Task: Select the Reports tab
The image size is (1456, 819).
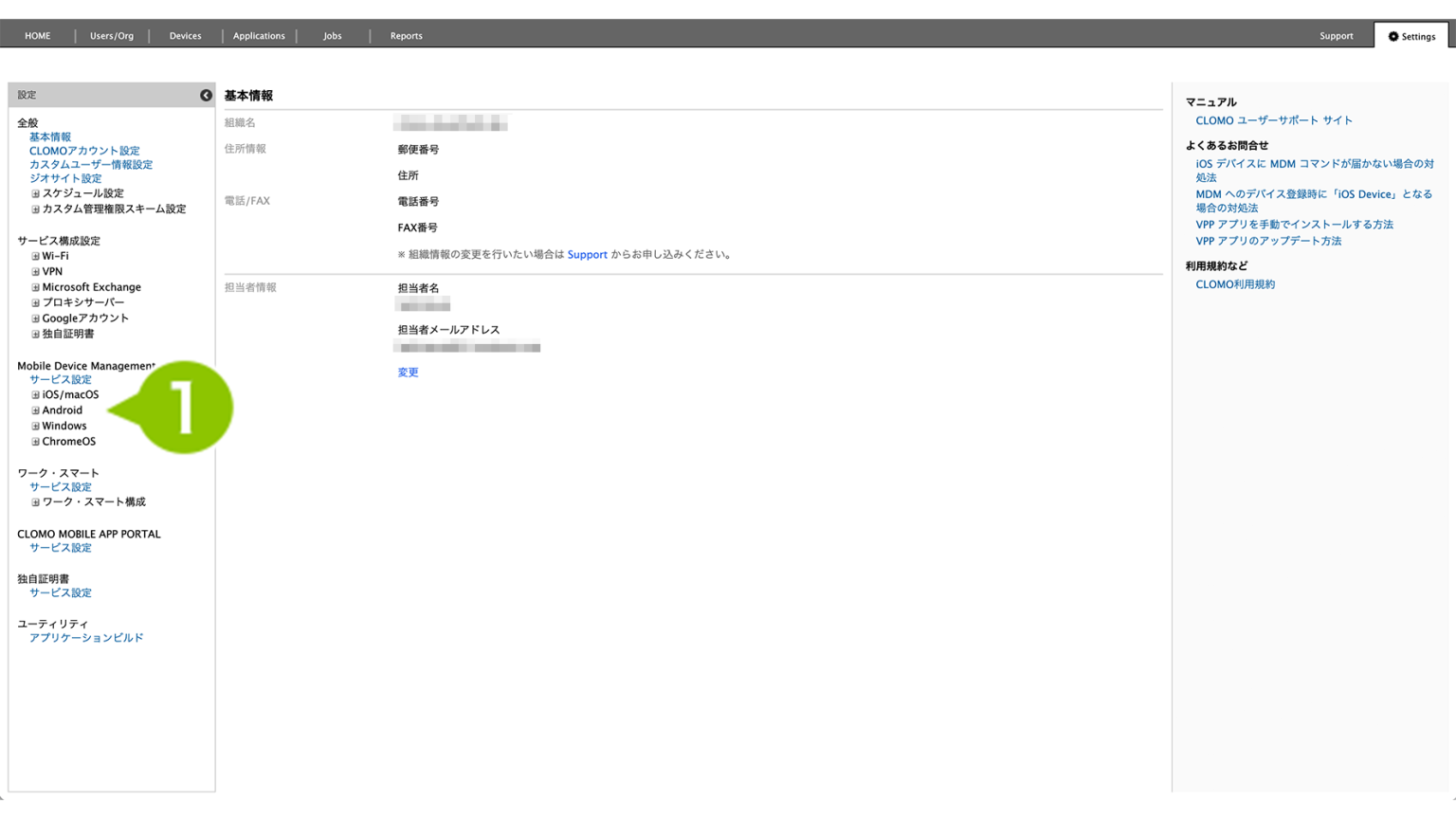Action: 406,36
